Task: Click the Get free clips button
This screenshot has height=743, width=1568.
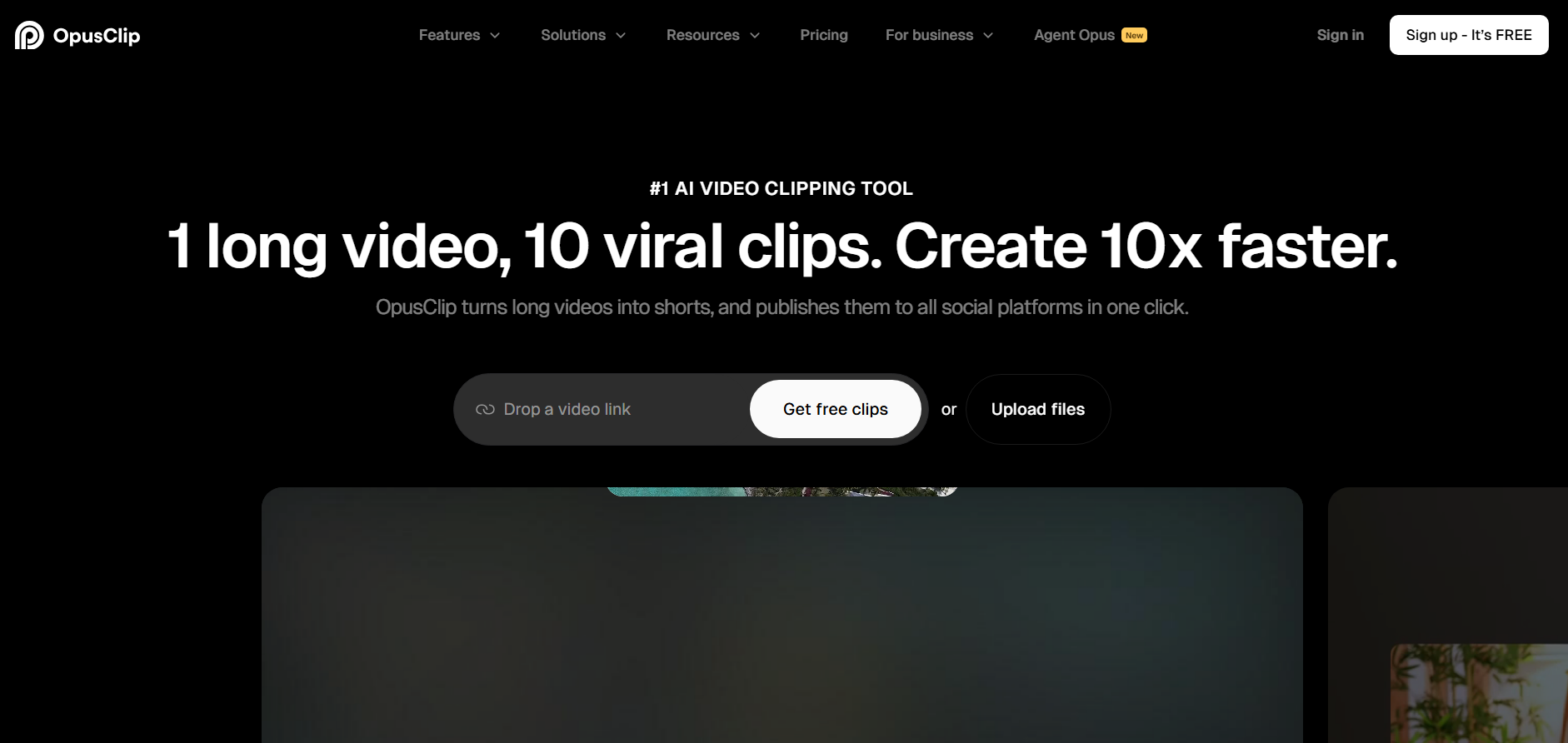Action: click(836, 409)
